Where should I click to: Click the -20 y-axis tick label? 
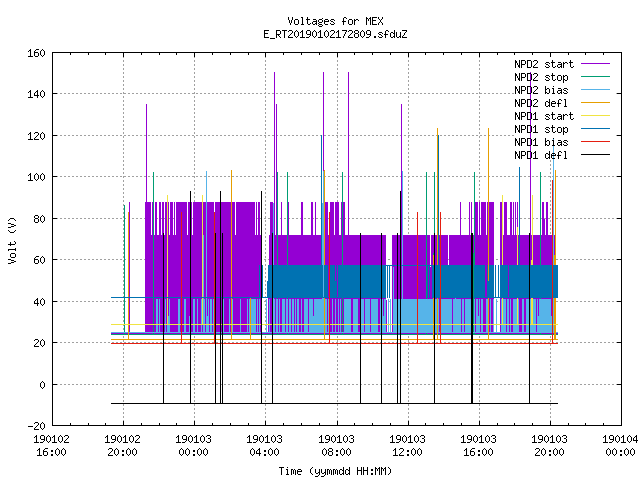click(x=36, y=426)
